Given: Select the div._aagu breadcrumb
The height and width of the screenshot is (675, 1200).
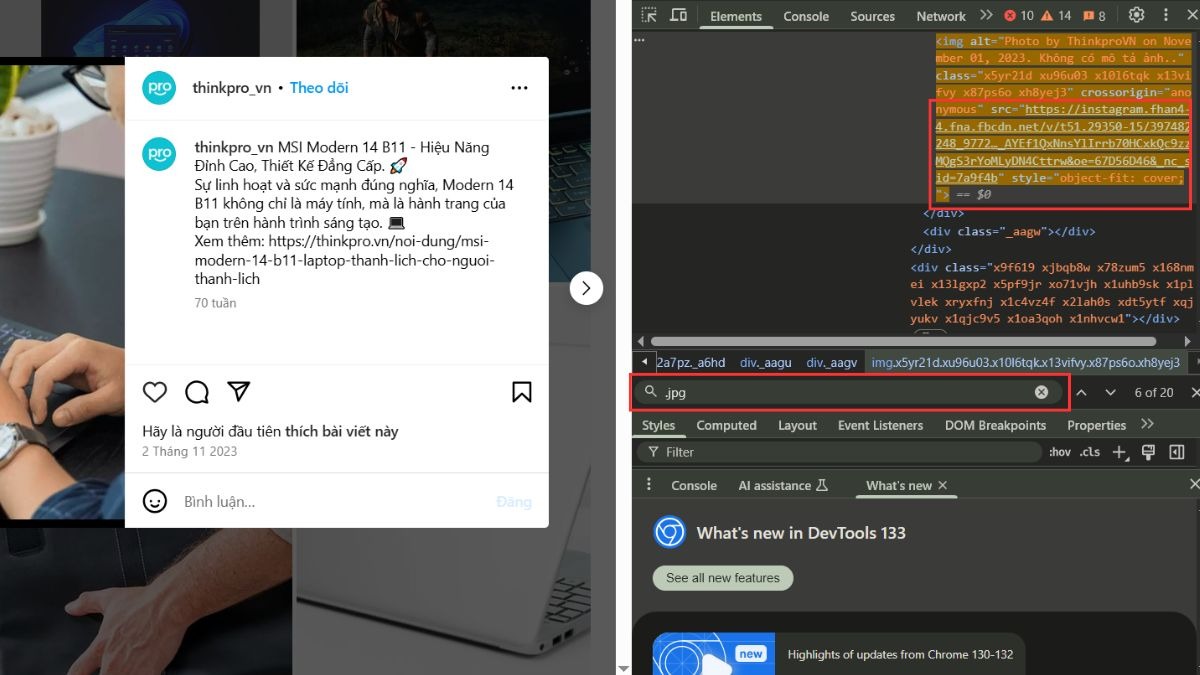Looking at the screenshot, I should tap(764, 362).
